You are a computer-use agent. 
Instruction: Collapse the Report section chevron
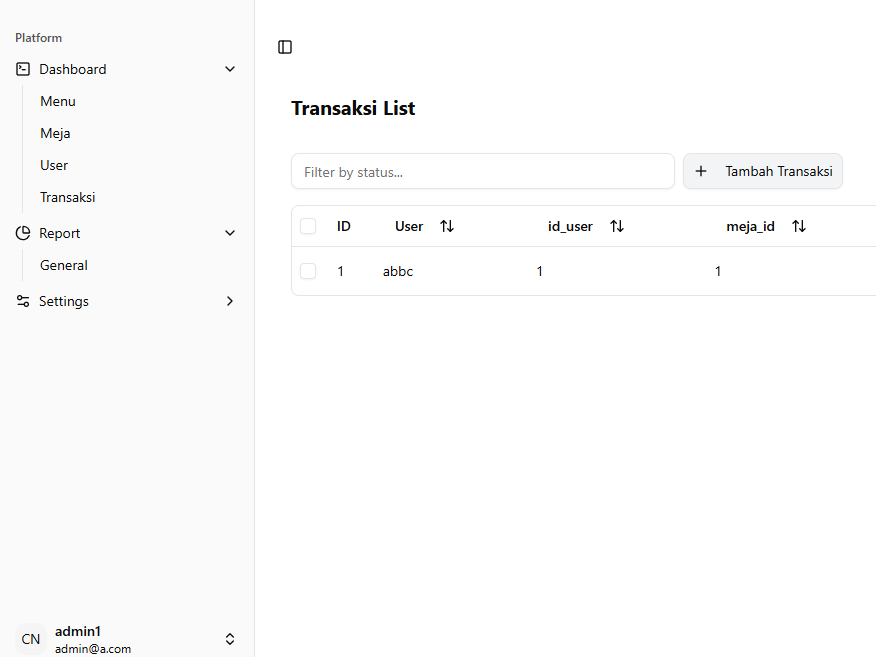click(x=230, y=233)
